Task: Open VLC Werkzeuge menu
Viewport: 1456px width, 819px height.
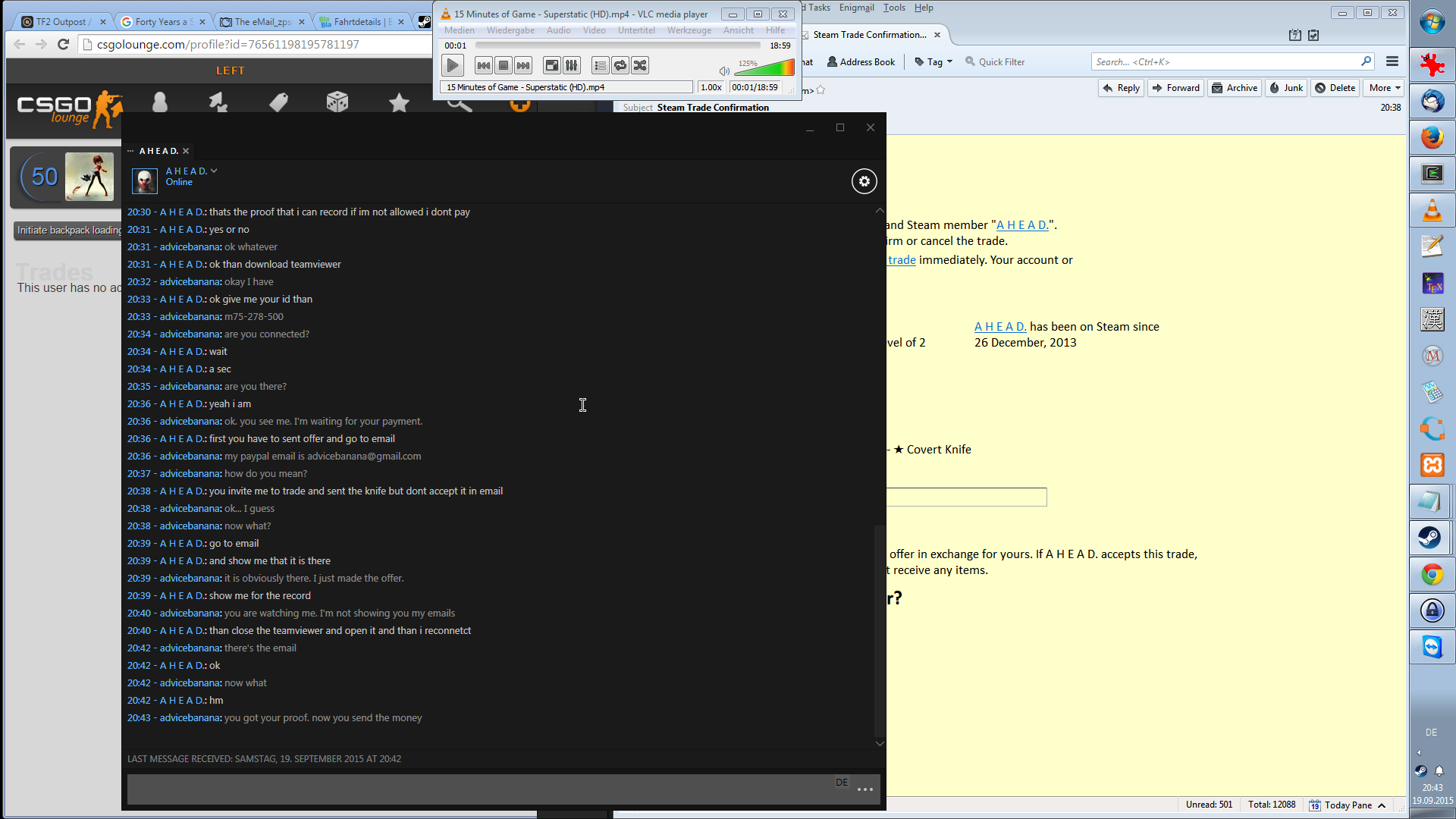Action: (x=689, y=30)
